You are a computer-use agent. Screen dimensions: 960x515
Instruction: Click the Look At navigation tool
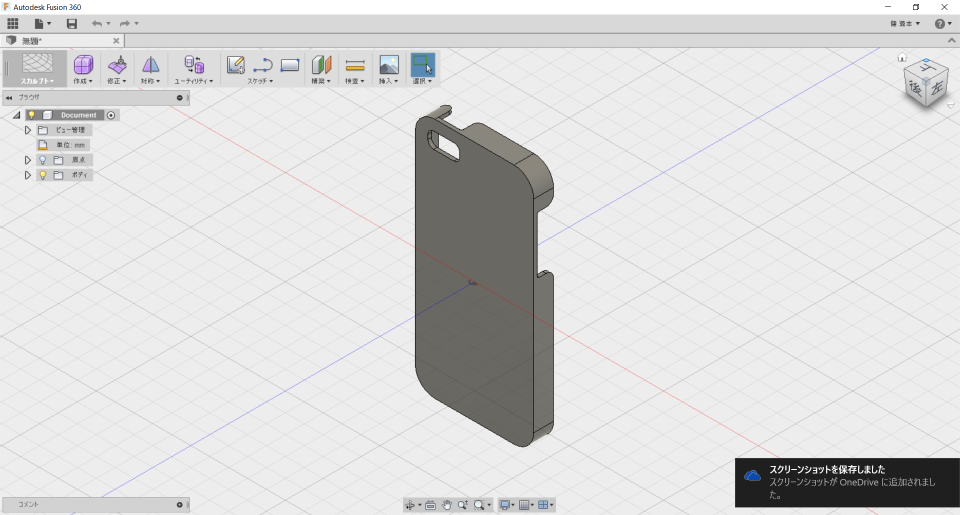pyautogui.click(x=430, y=505)
